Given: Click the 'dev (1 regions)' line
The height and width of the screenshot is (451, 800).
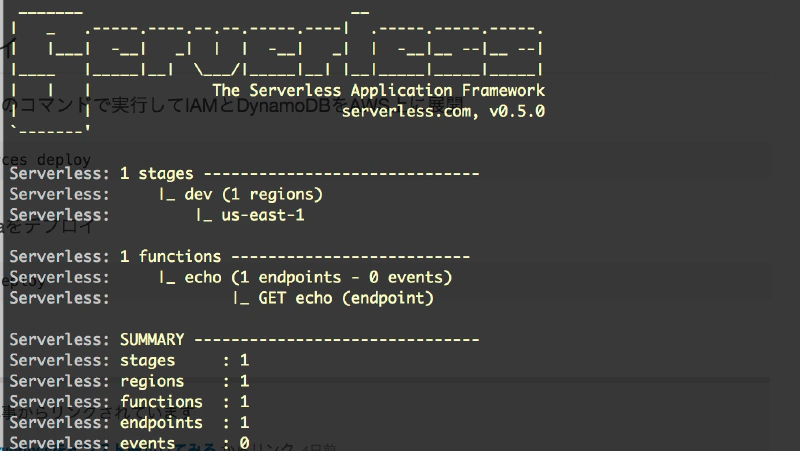Looking at the screenshot, I should (x=241, y=194).
